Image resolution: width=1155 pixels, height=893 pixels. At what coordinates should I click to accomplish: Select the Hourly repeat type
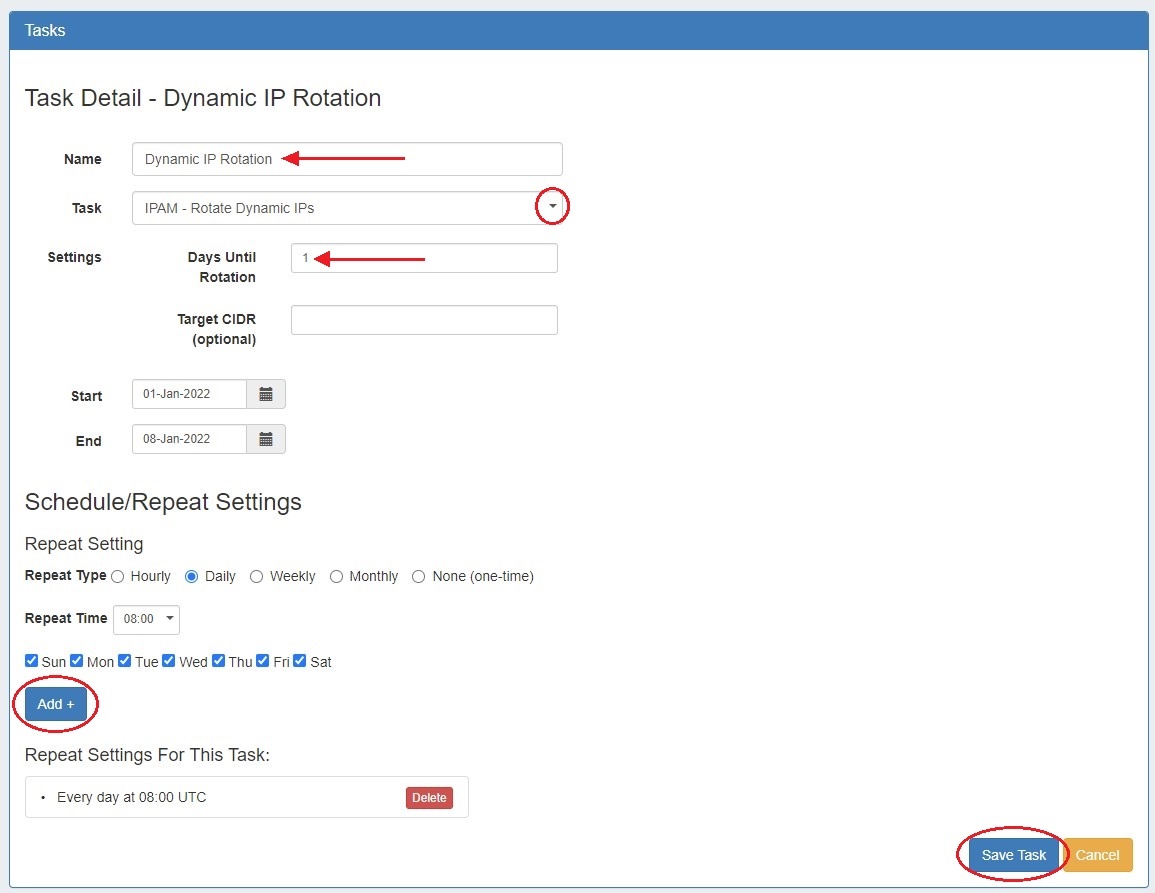click(x=118, y=577)
